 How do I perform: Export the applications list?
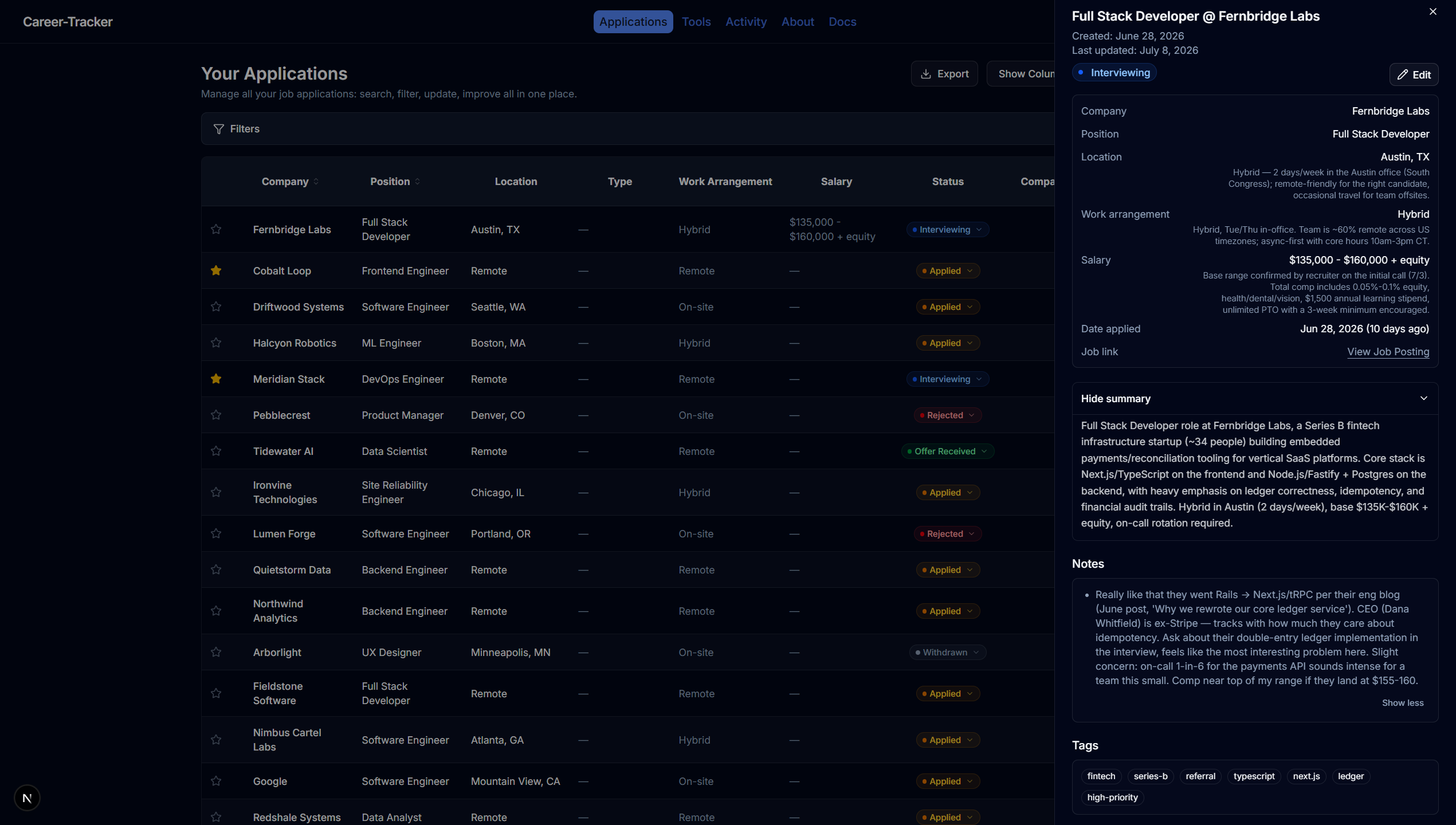coord(944,74)
